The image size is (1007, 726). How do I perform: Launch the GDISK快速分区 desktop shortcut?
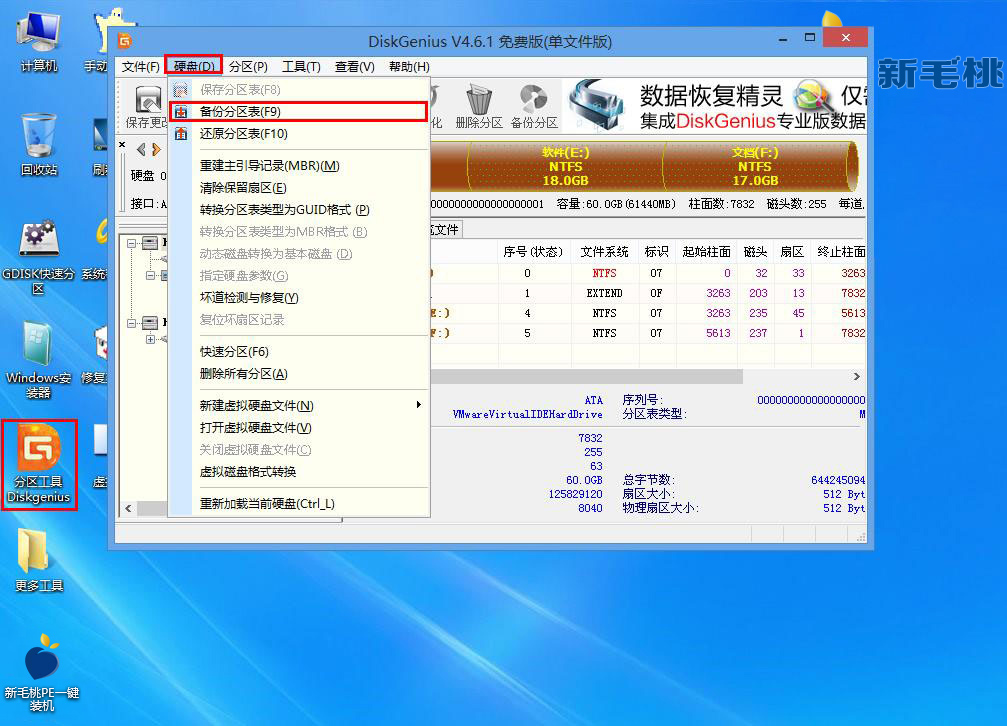[39, 257]
